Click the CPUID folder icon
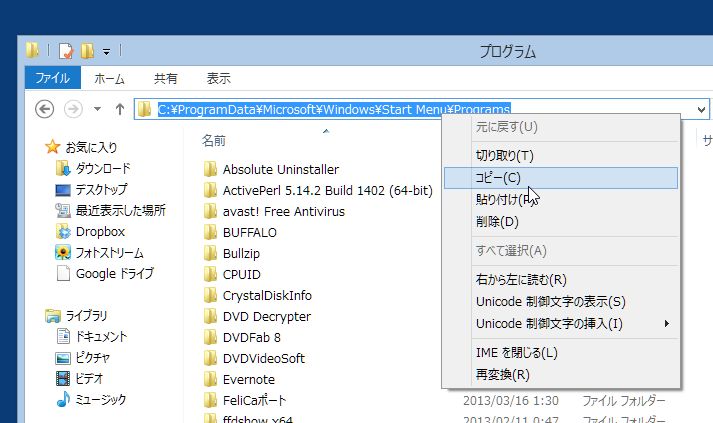This screenshot has width=713, height=423. coord(210,275)
